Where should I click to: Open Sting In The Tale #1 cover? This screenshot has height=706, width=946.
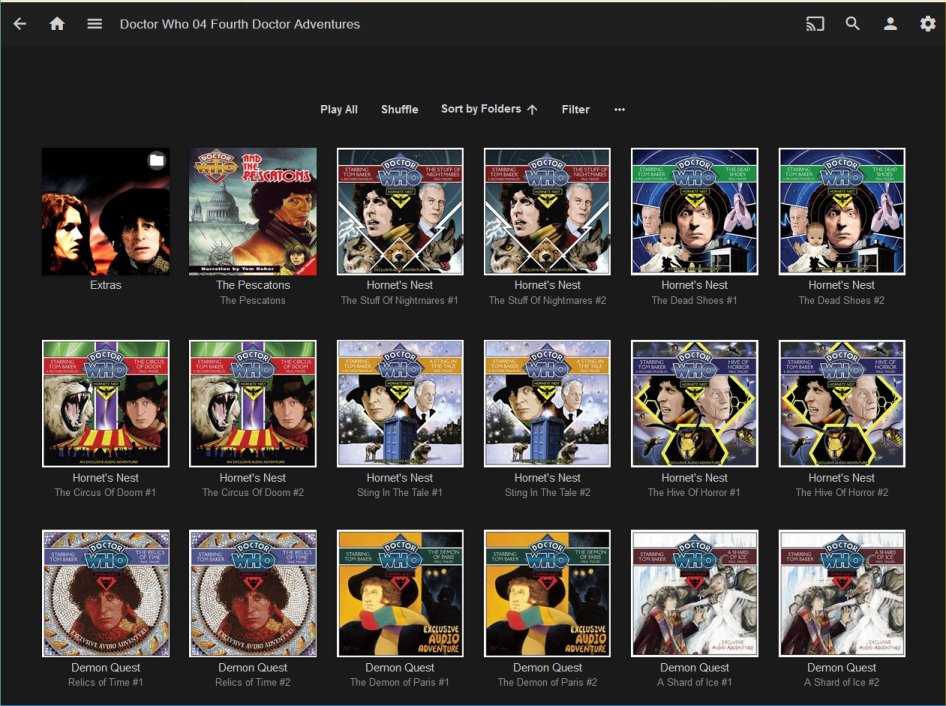pyautogui.click(x=400, y=404)
